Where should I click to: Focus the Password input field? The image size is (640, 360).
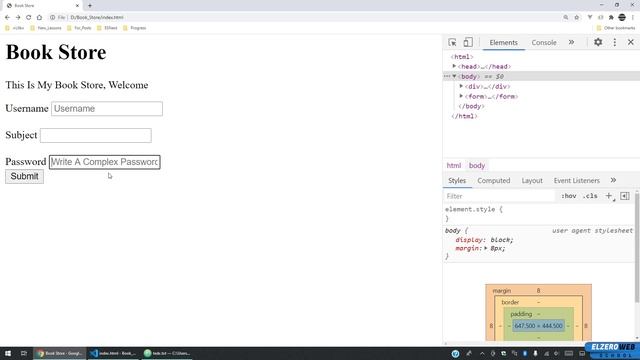pyautogui.click(x=104, y=162)
